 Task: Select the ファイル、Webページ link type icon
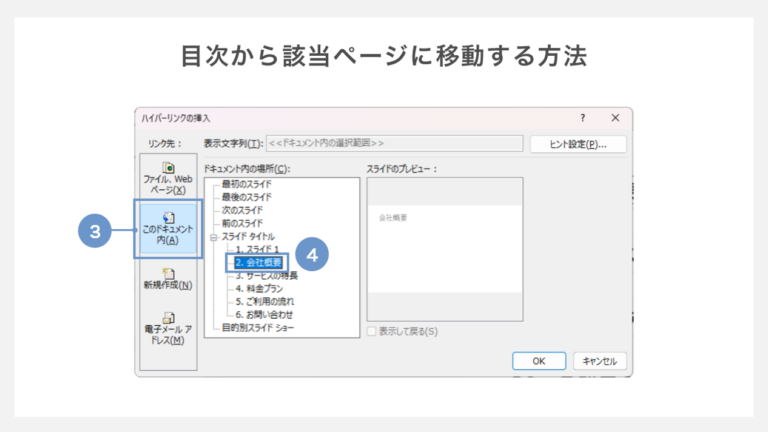168,168
